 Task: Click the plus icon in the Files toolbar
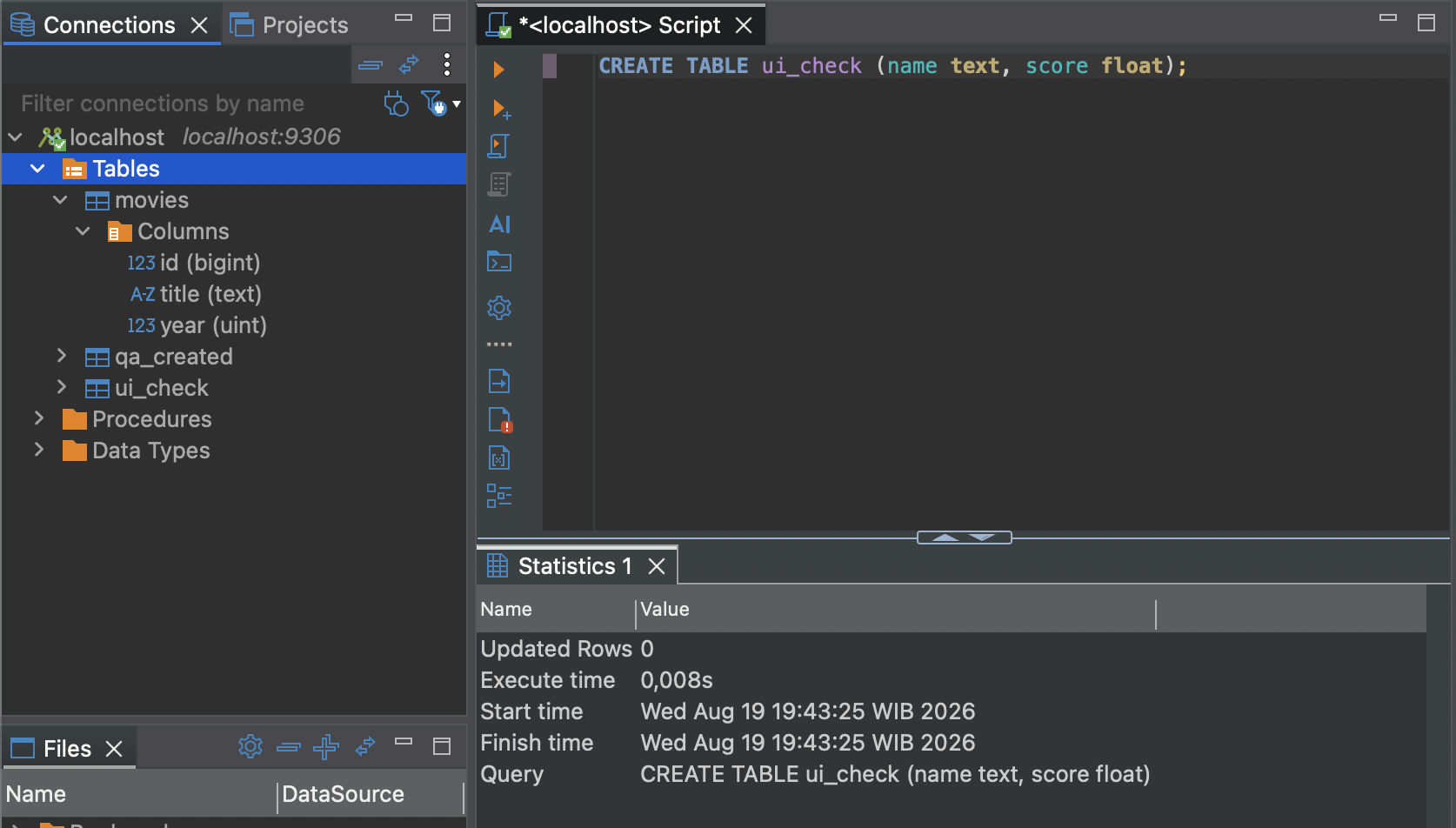pos(326,746)
